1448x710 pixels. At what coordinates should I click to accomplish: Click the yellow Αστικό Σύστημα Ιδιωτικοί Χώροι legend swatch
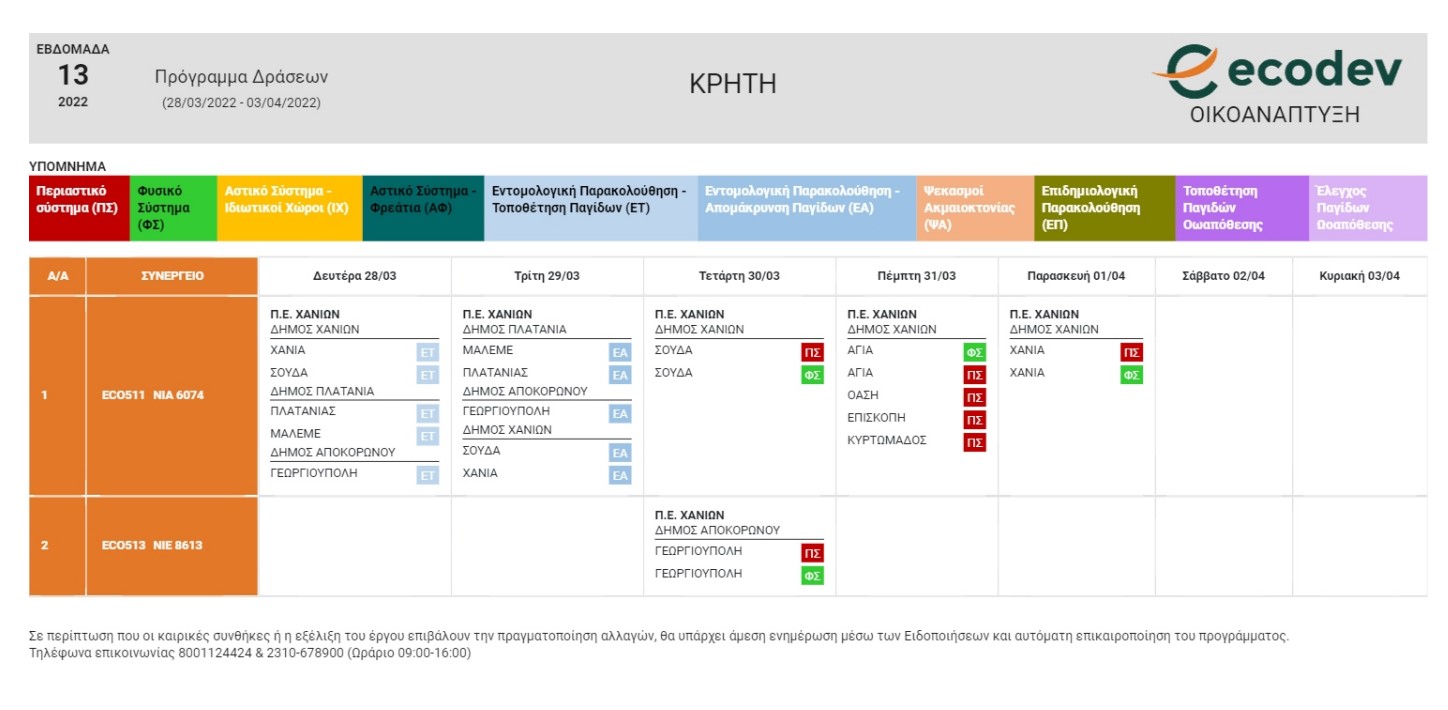click(x=289, y=208)
